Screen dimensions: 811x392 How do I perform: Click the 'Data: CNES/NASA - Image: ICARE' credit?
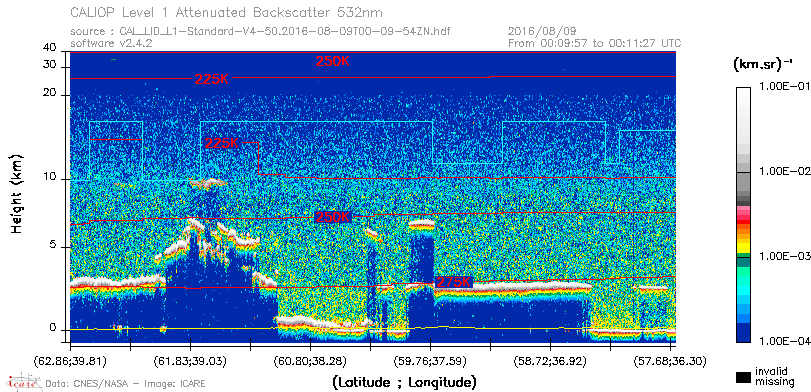pyautogui.click(x=126, y=384)
